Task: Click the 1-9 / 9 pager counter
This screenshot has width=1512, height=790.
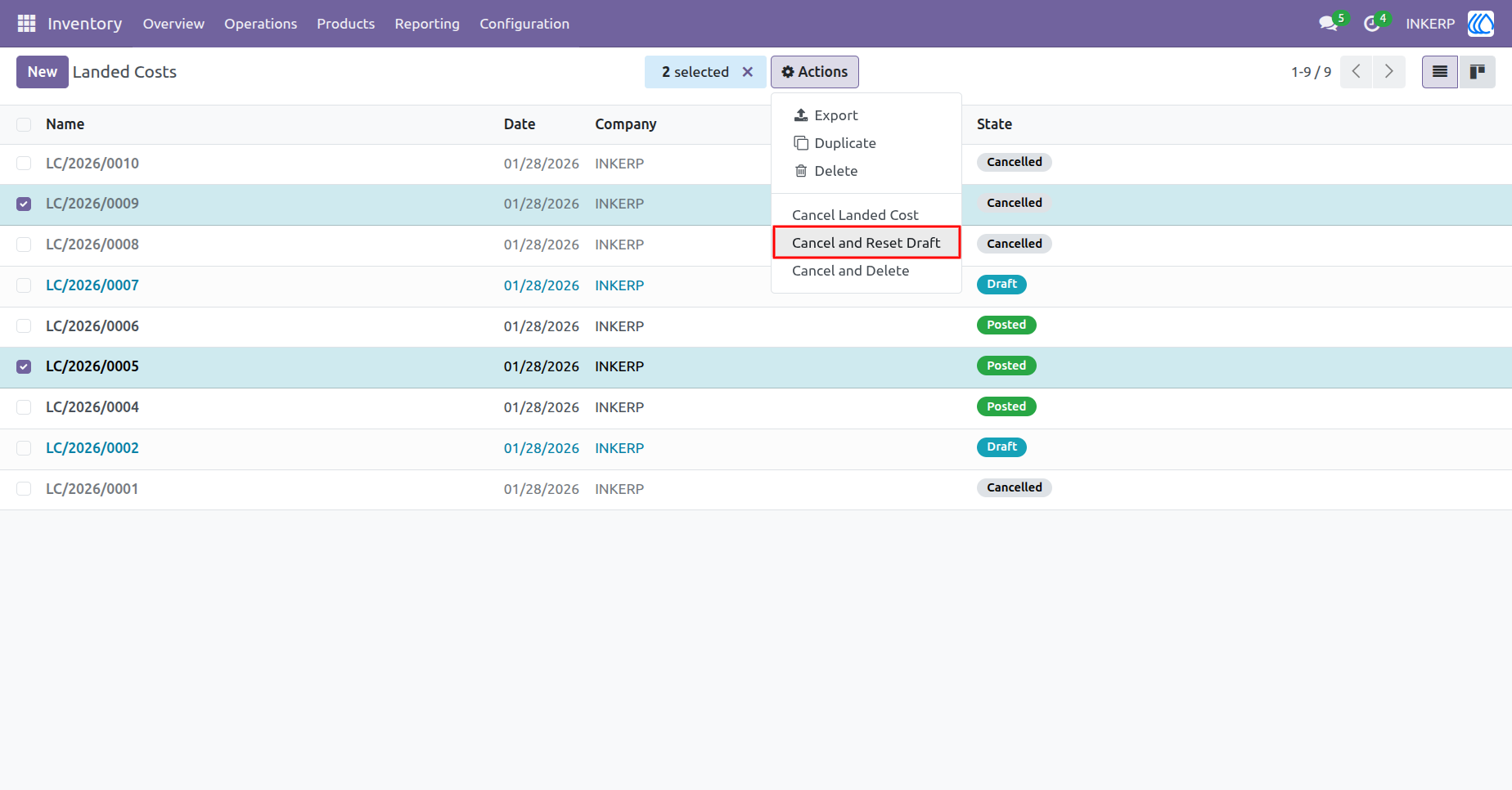Action: coord(1311,72)
